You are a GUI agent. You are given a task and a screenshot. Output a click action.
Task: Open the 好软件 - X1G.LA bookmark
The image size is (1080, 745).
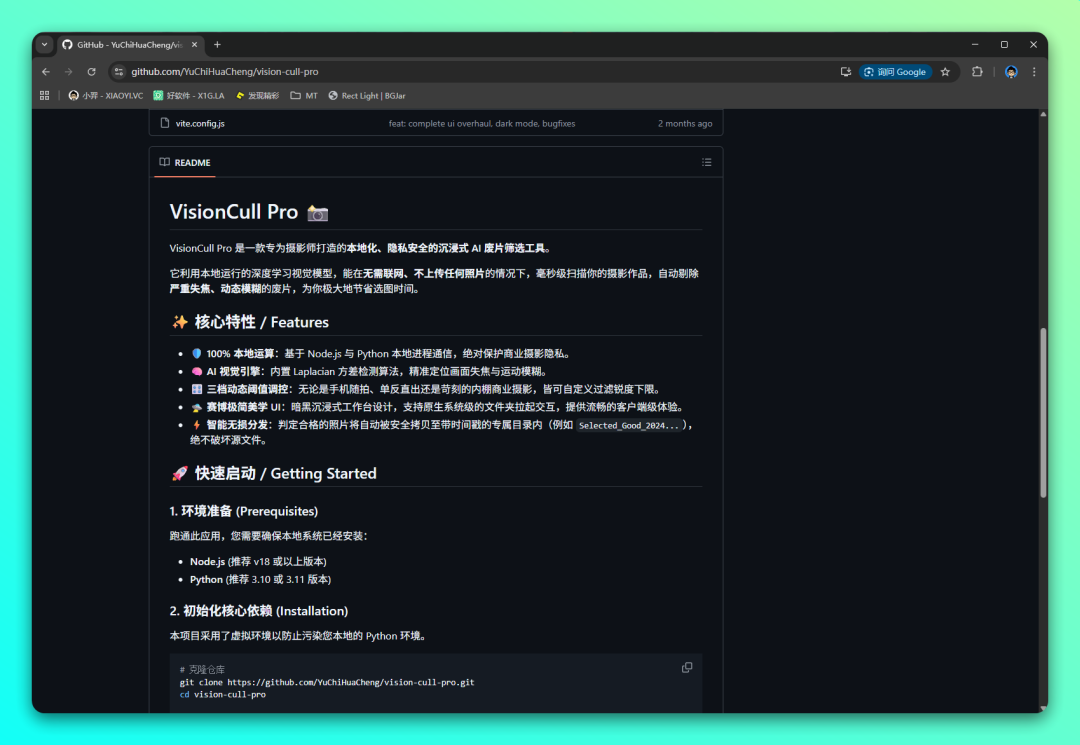coord(189,96)
